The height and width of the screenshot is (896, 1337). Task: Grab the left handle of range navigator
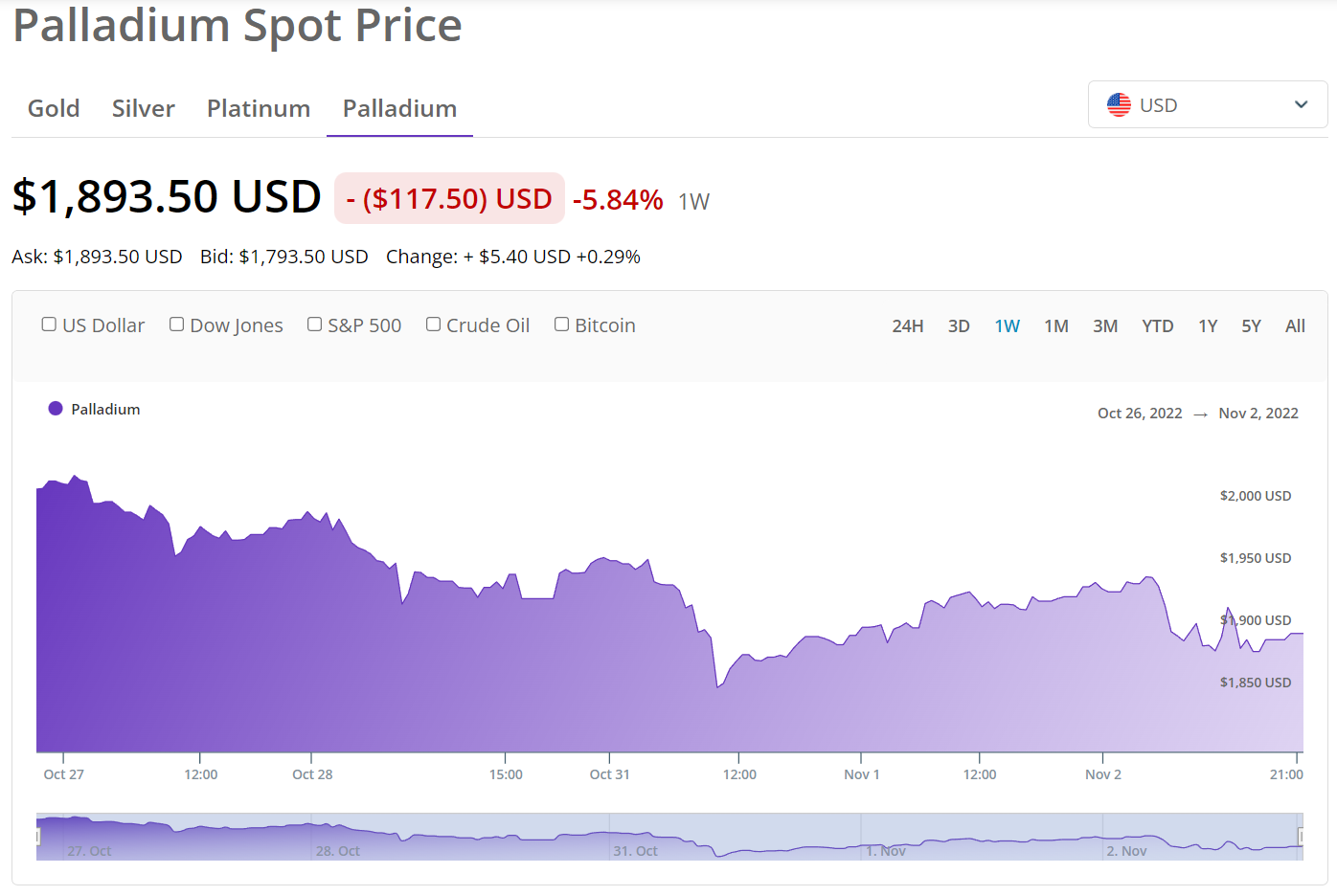click(37, 837)
